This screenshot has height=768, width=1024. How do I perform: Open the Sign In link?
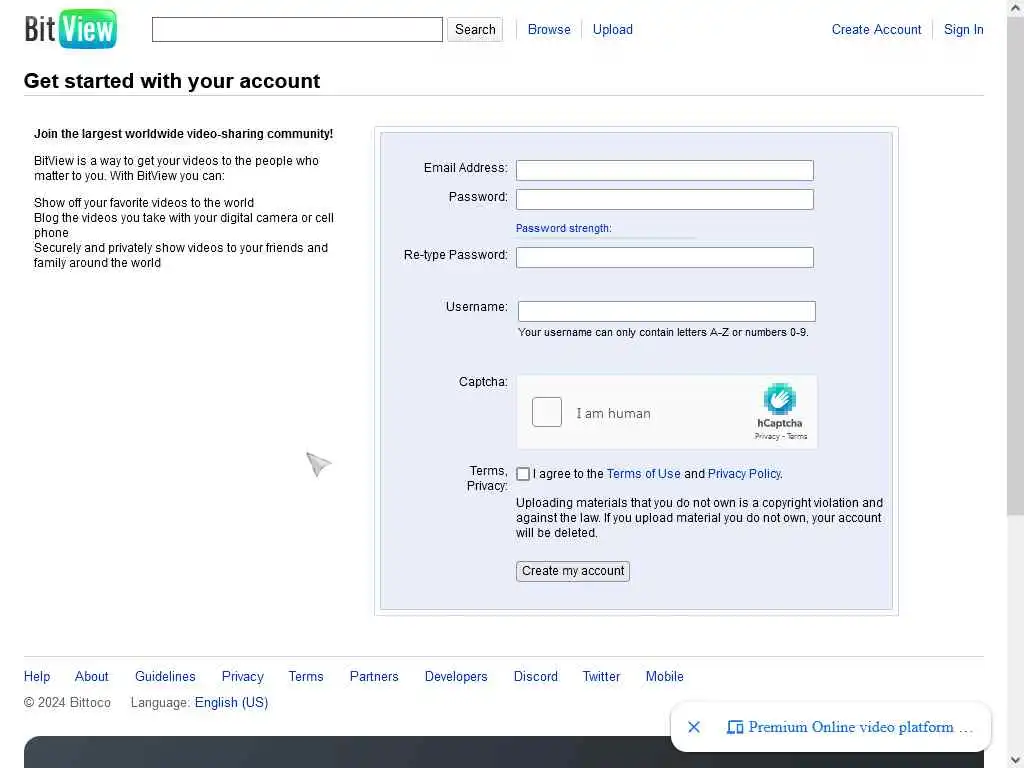pos(963,29)
